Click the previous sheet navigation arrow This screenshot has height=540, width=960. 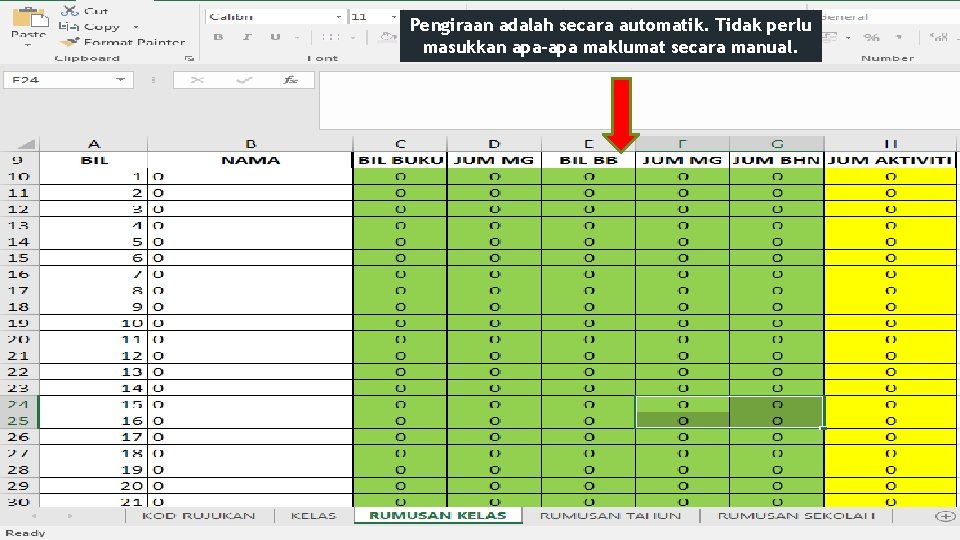tap(34, 516)
